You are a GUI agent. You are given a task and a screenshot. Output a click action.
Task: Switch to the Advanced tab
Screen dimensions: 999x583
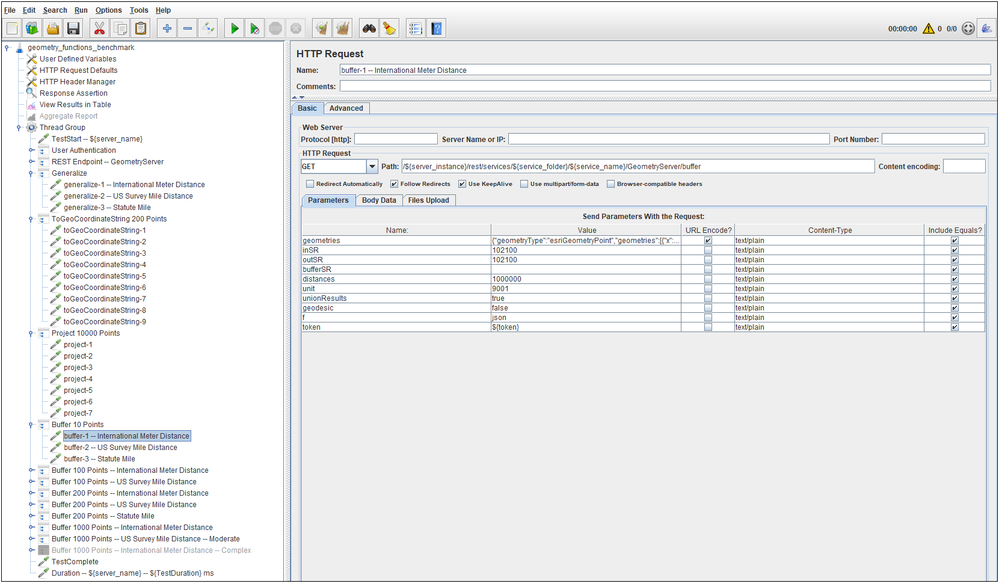click(346, 108)
